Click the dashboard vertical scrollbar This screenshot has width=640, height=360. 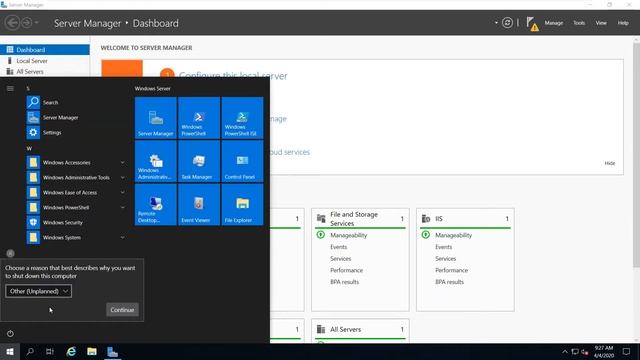pos(636,155)
